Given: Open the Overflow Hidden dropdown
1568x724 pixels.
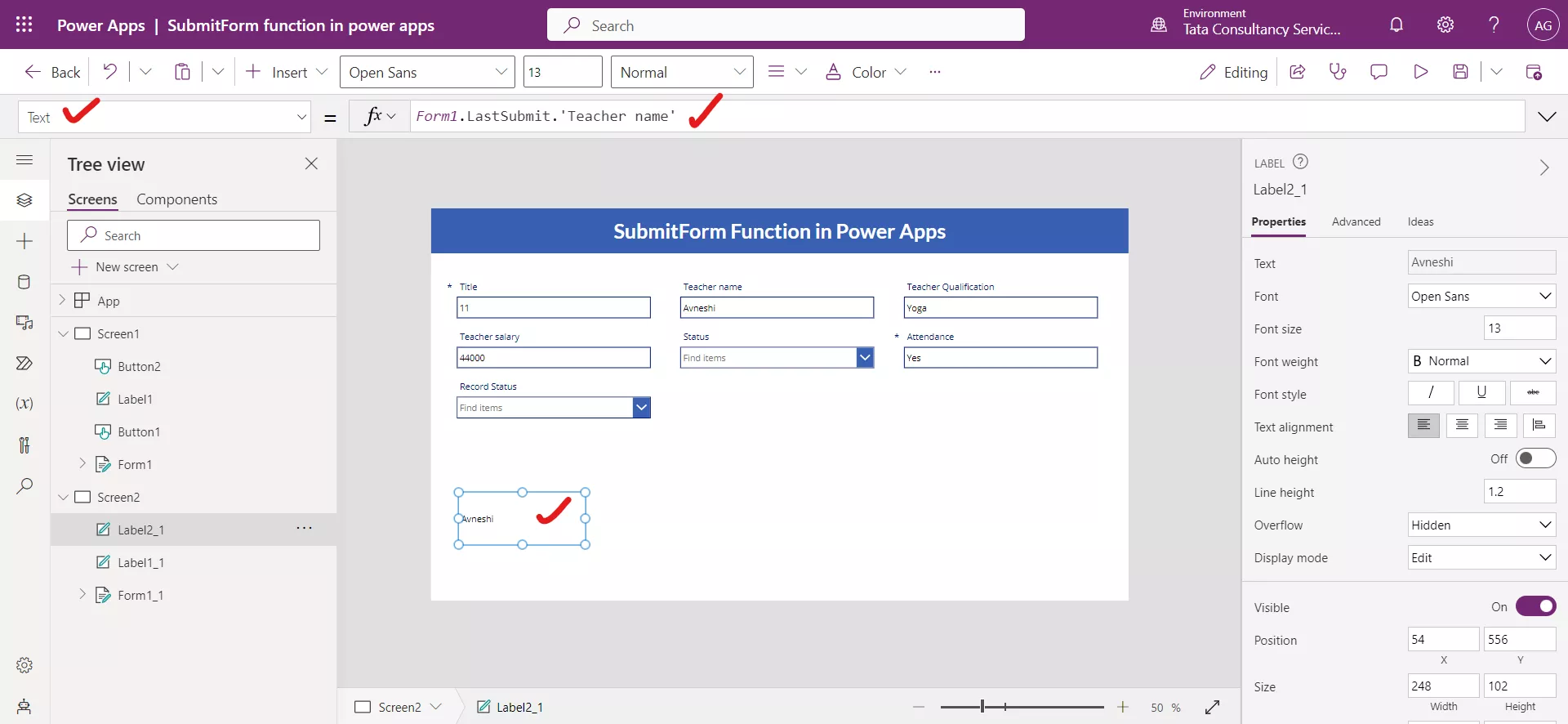Looking at the screenshot, I should click(x=1481, y=525).
